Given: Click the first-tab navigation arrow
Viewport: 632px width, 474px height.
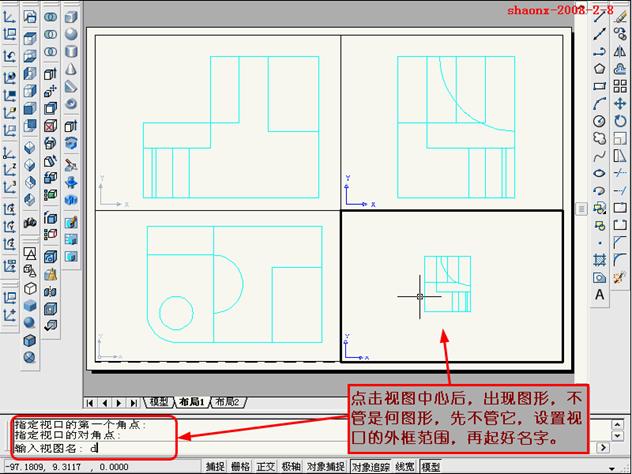Looking at the screenshot, I should point(91,402).
